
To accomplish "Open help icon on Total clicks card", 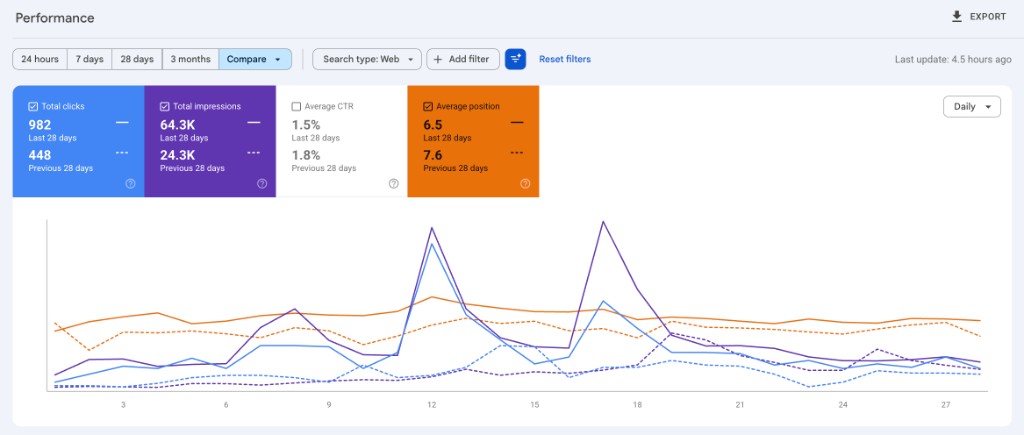I will [130, 184].
